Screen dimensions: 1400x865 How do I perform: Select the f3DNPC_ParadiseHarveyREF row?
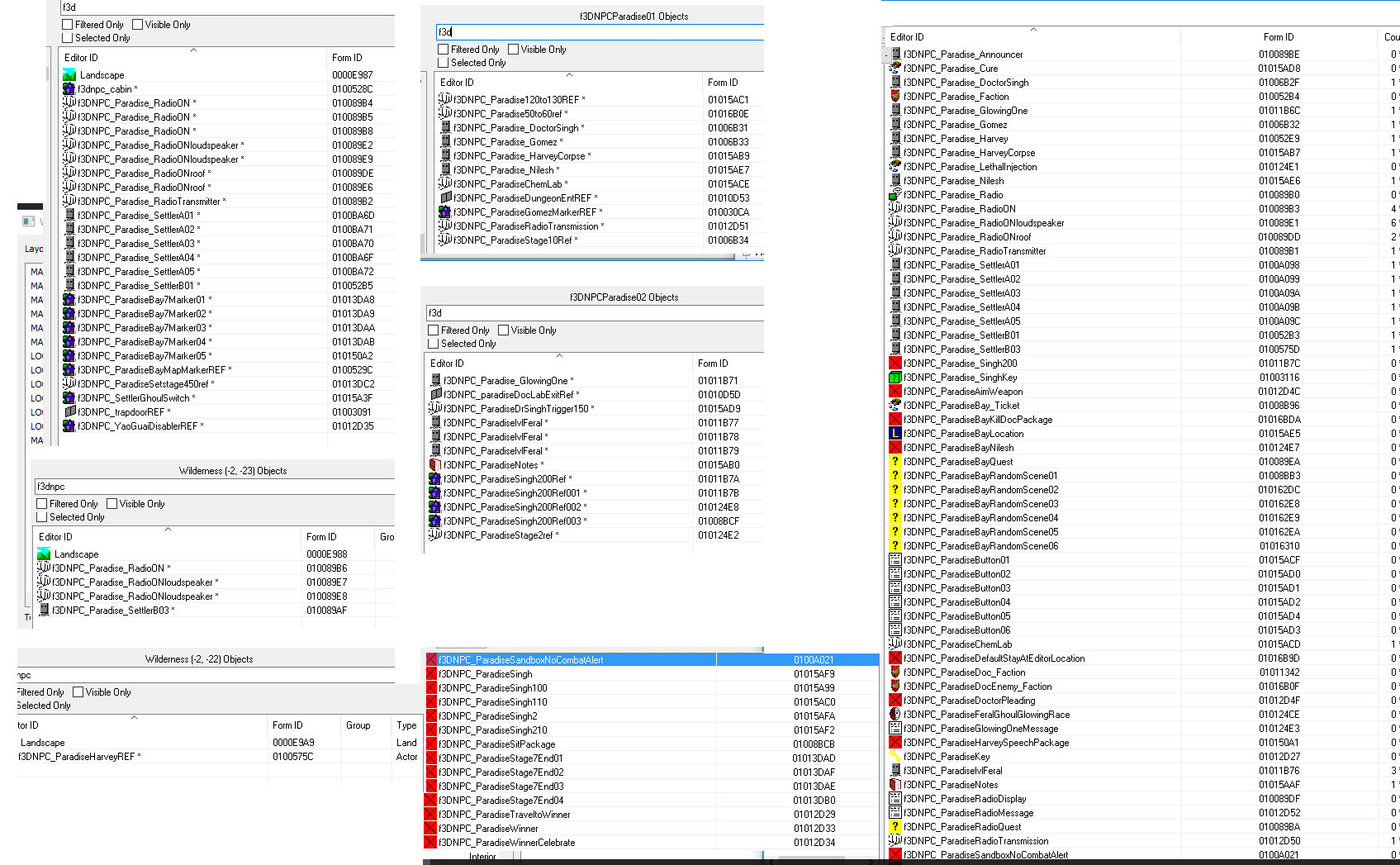point(219,757)
